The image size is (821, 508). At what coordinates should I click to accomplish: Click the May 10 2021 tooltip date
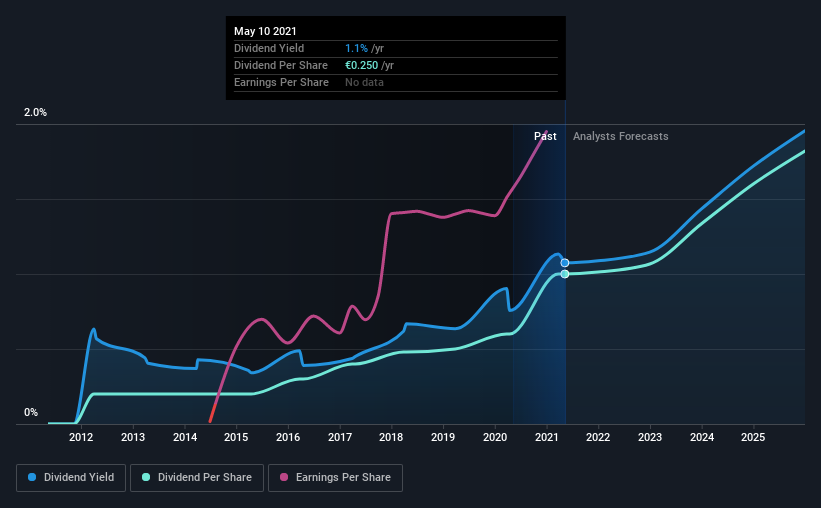click(265, 31)
